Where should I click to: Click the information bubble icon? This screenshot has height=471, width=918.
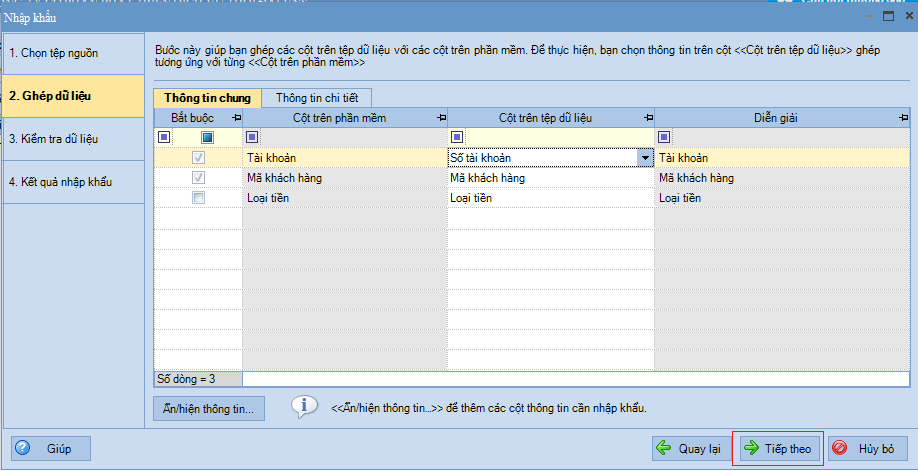[304, 407]
